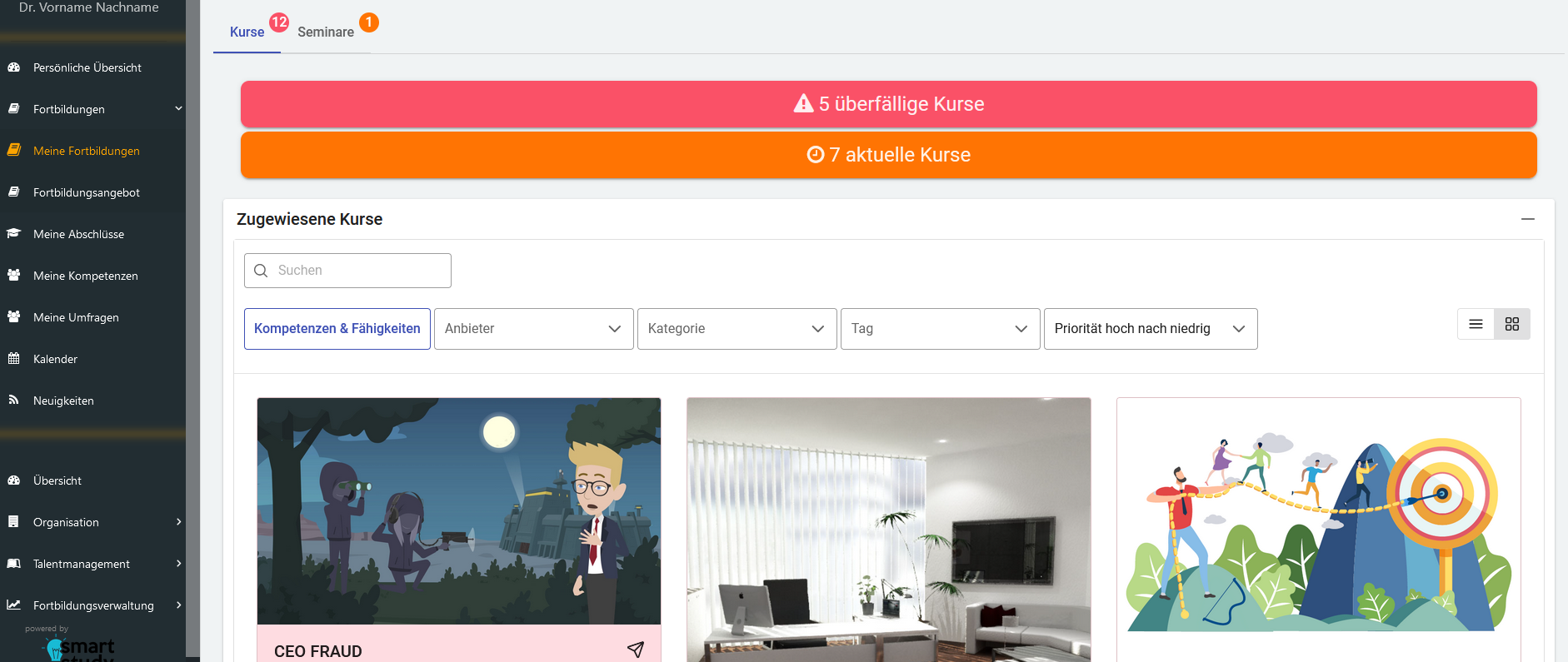1568x662 pixels.
Task: Collapse the Zugewiesene Kurse panel
Action: coord(1527,219)
